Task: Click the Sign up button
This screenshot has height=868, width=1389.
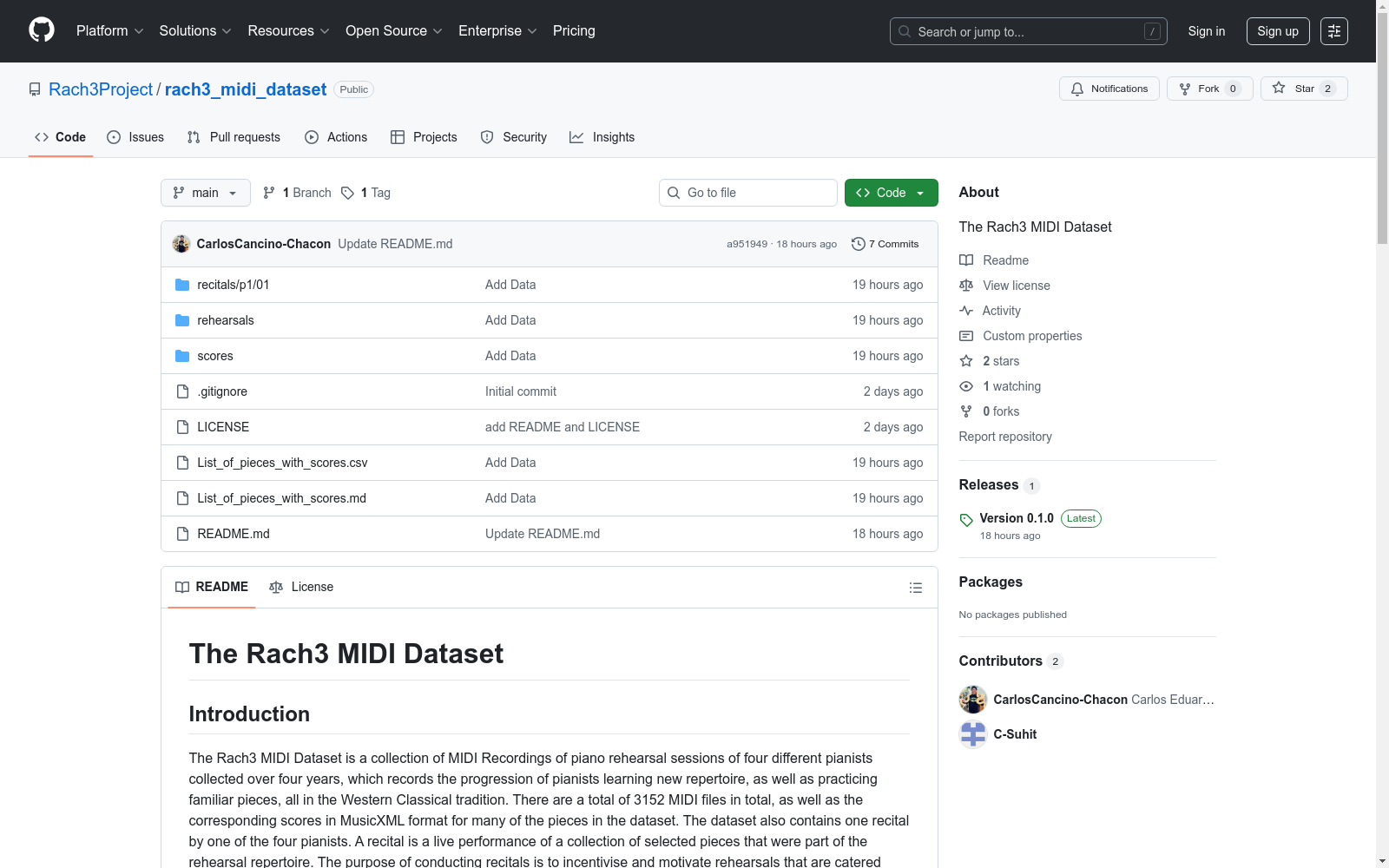Action: pos(1278,31)
